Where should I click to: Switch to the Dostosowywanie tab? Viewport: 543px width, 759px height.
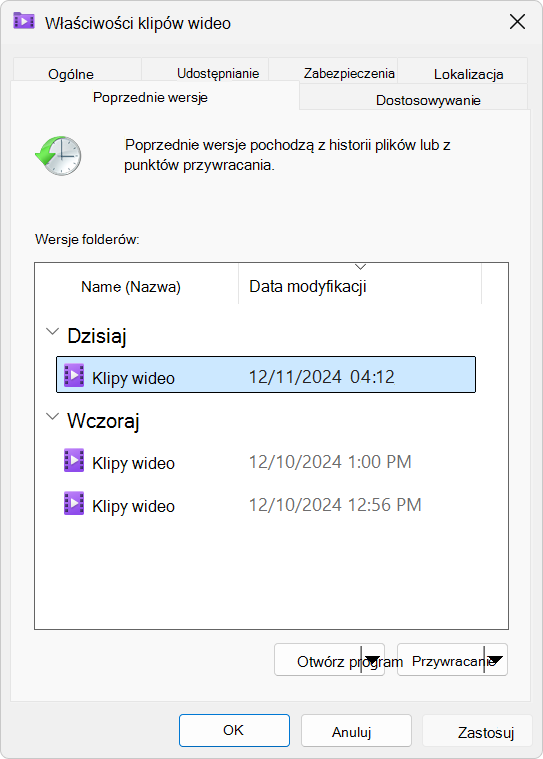tap(428, 100)
